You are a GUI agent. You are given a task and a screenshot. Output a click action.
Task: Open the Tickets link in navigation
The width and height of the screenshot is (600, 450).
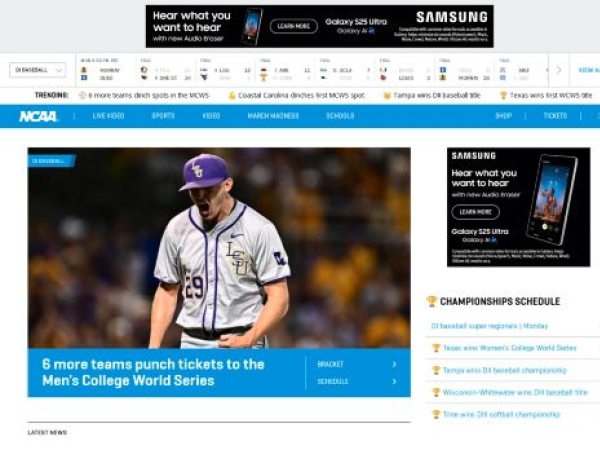click(x=555, y=116)
